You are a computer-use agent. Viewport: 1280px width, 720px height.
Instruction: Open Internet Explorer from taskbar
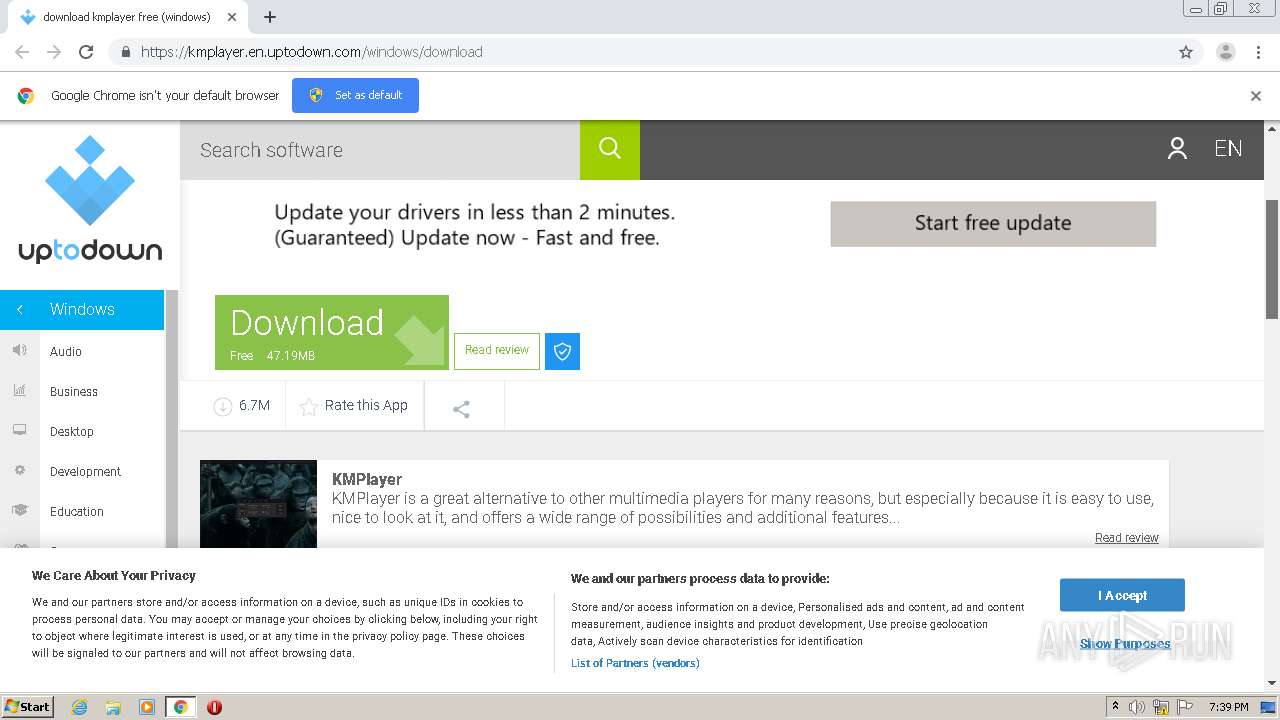(79, 707)
